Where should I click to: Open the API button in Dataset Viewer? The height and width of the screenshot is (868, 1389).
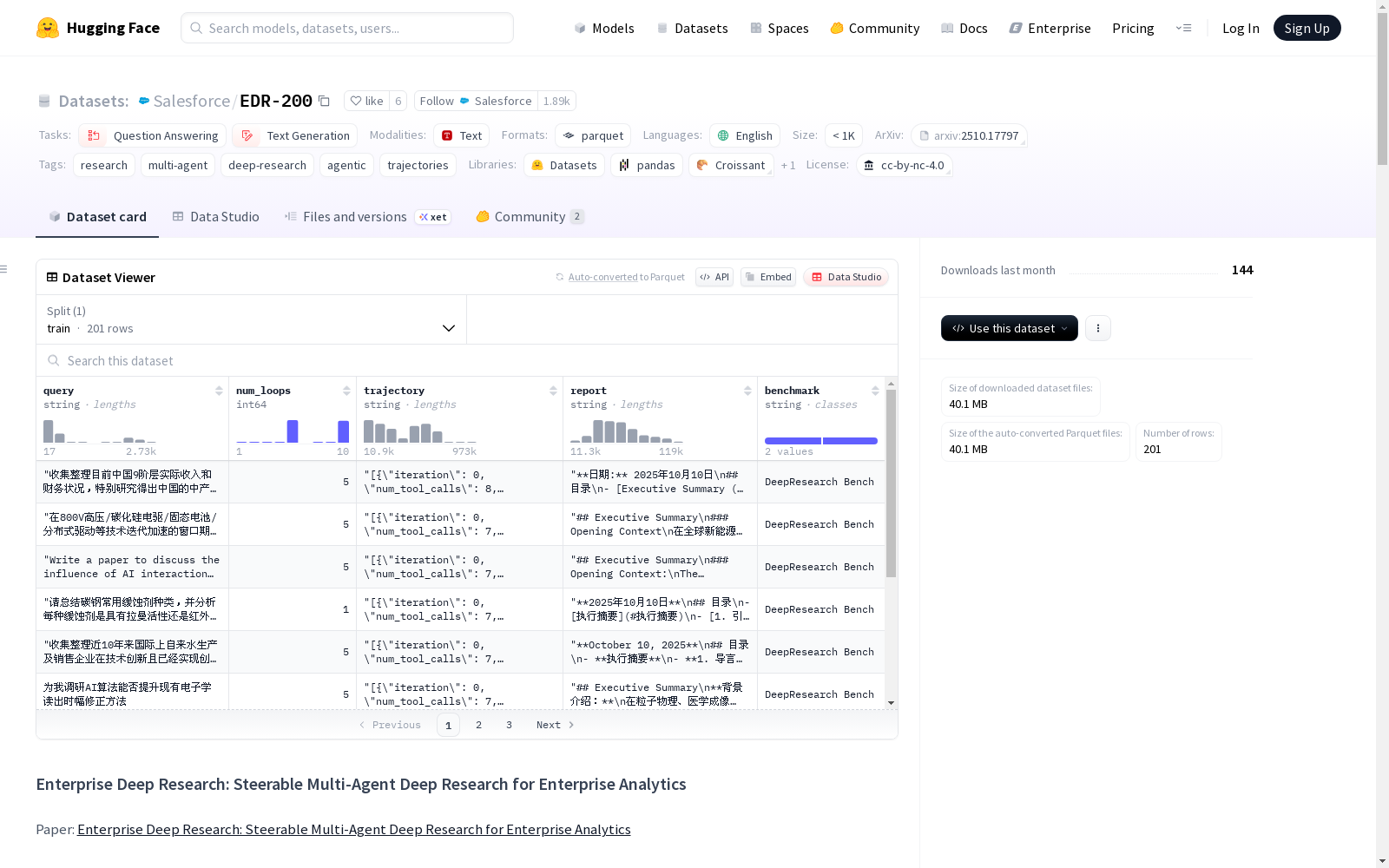[x=714, y=277]
